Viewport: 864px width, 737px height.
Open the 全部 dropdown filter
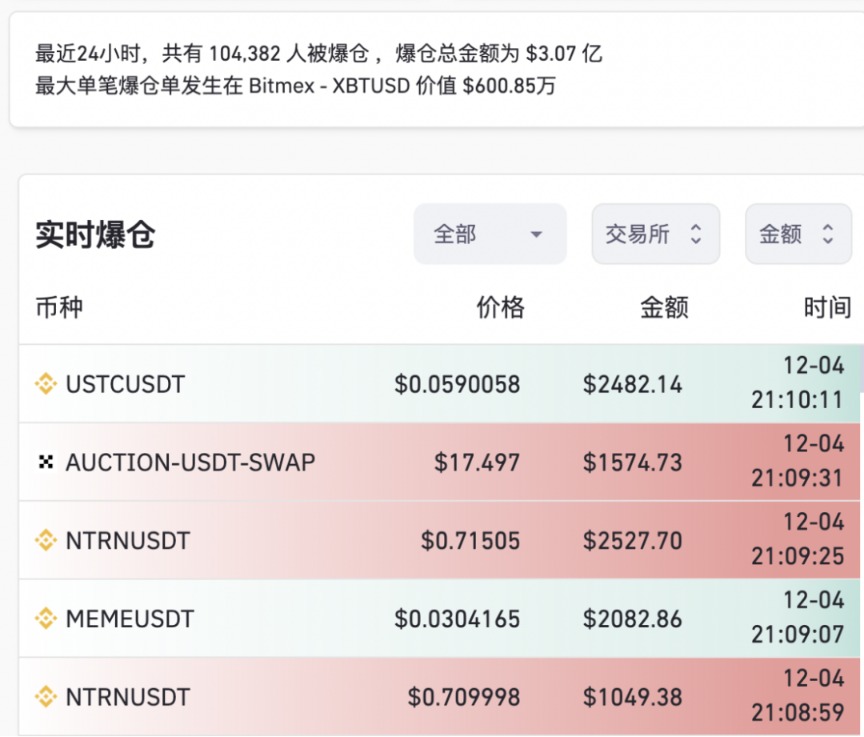(489, 234)
